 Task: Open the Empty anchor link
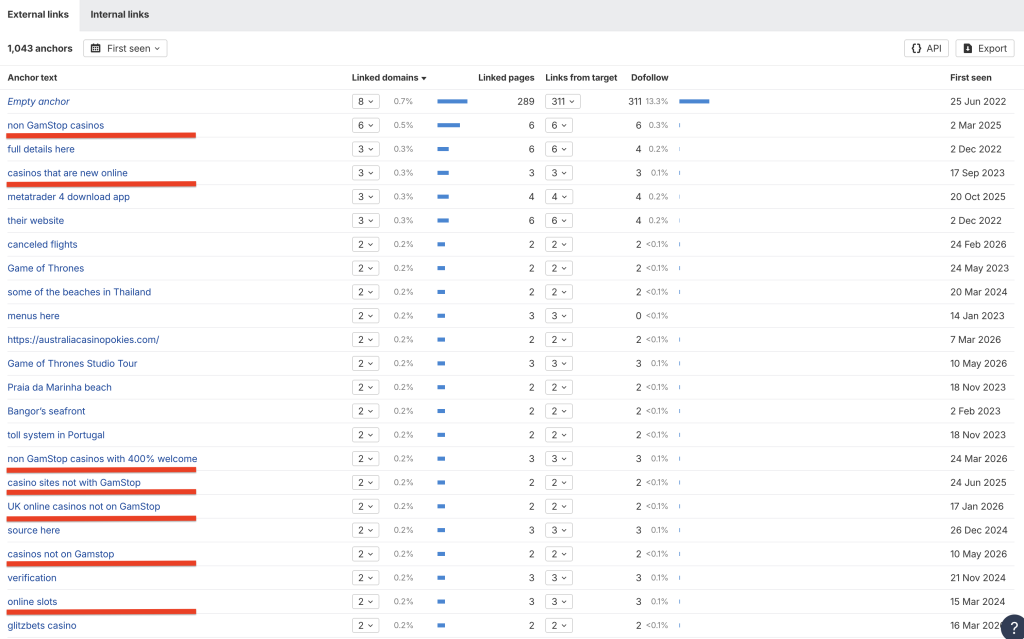click(x=38, y=101)
